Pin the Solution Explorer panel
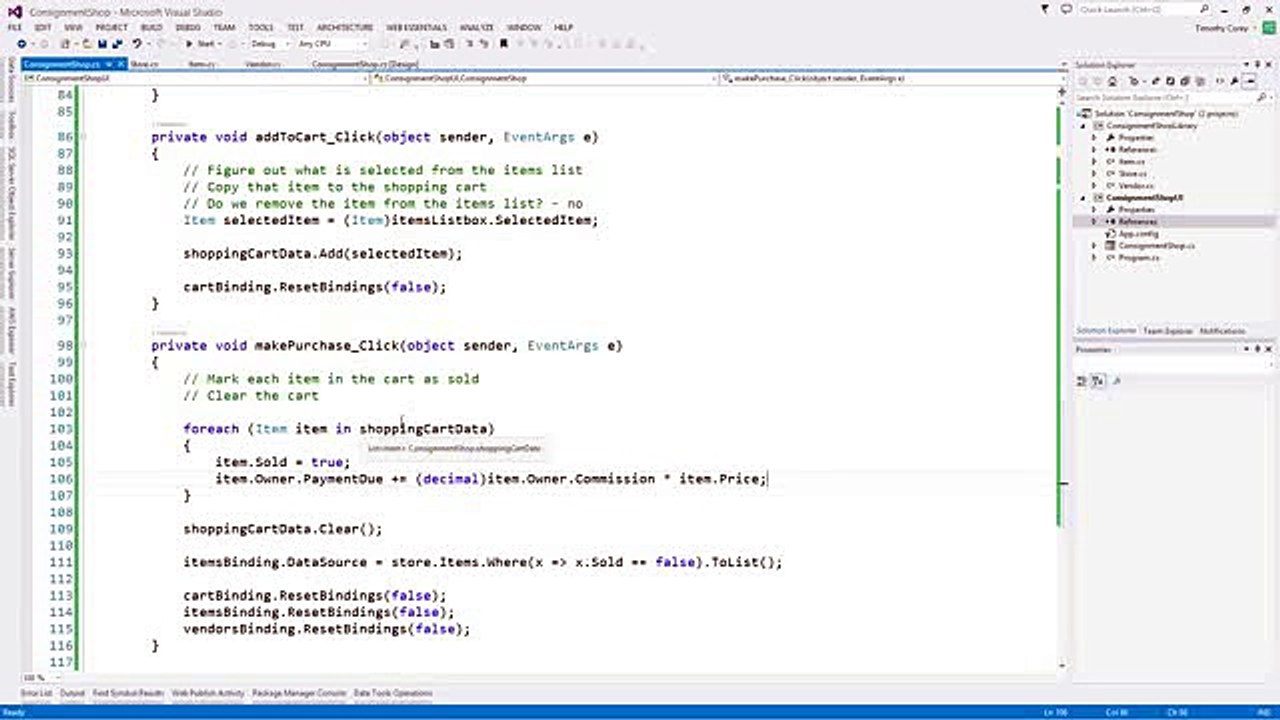The width and height of the screenshot is (1280, 720). click(1258, 65)
